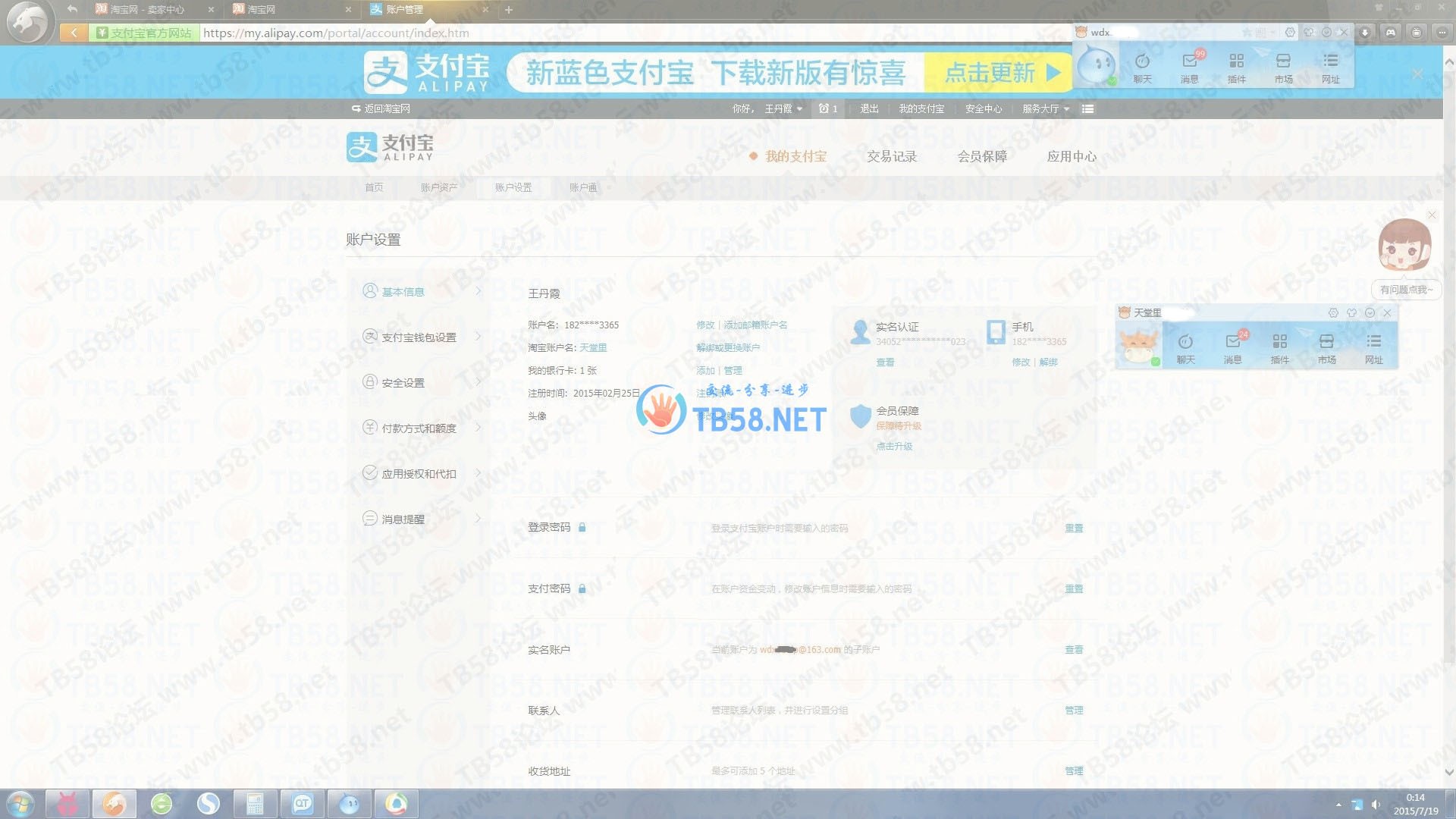Click 查看 for 实名账户 row
Screen dimensions: 1456x819
[x=1074, y=649]
